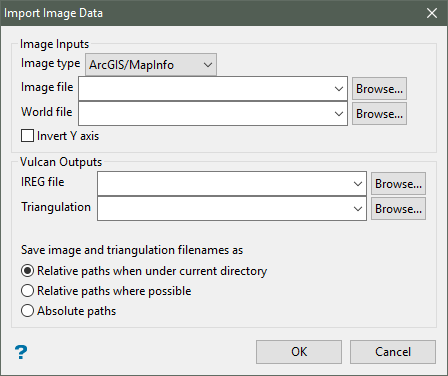Browse for a World file
The width and height of the screenshot is (448, 376).
point(379,114)
